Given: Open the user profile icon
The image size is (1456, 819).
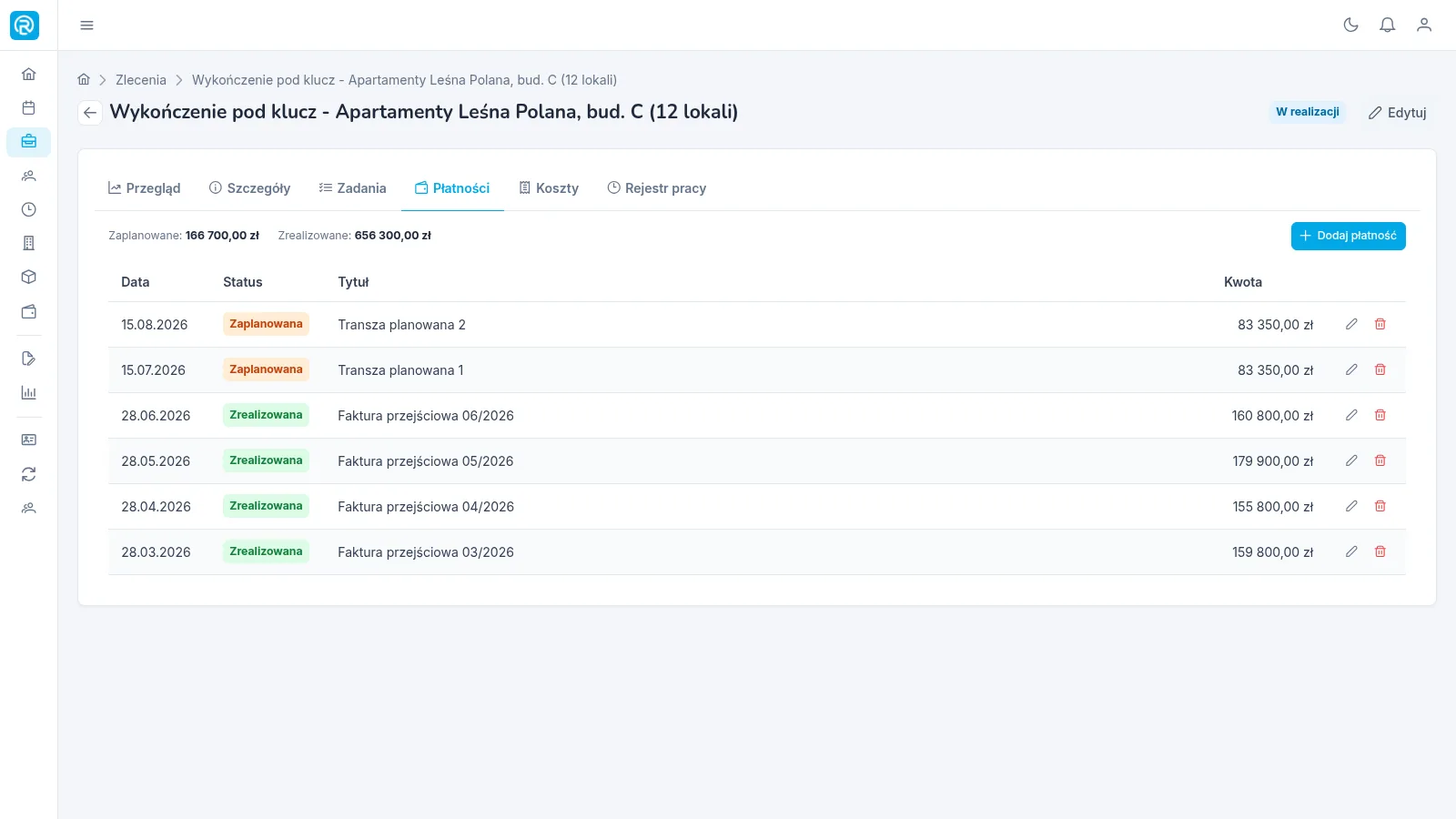Looking at the screenshot, I should coord(1424,25).
